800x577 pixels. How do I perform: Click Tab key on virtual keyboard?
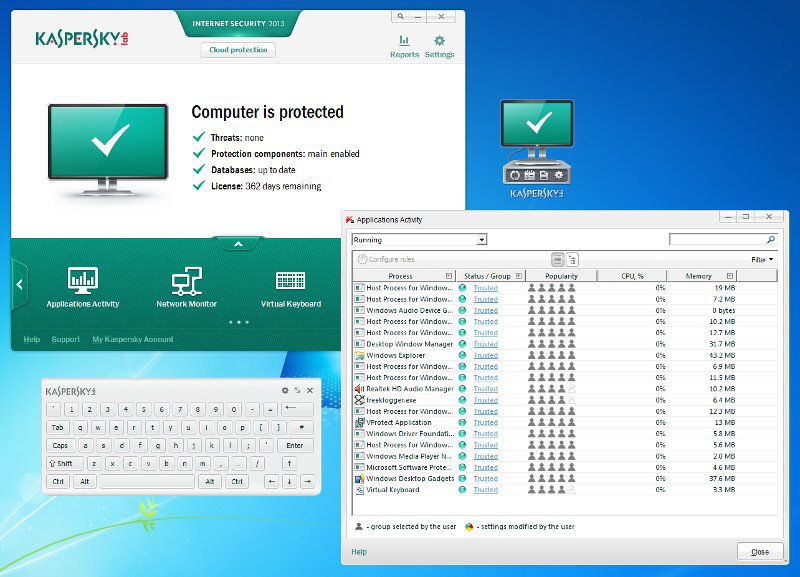point(58,428)
